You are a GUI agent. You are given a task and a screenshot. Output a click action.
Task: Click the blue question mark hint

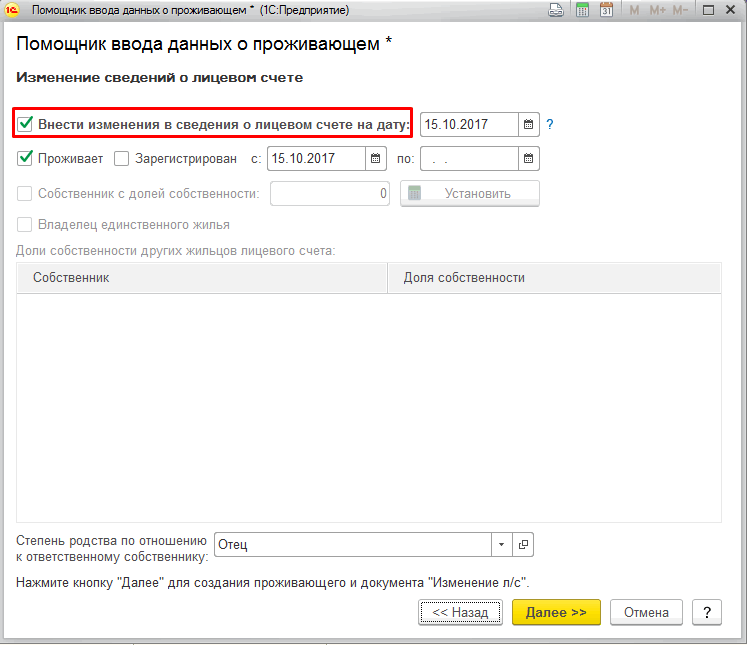[x=550, y=125]
